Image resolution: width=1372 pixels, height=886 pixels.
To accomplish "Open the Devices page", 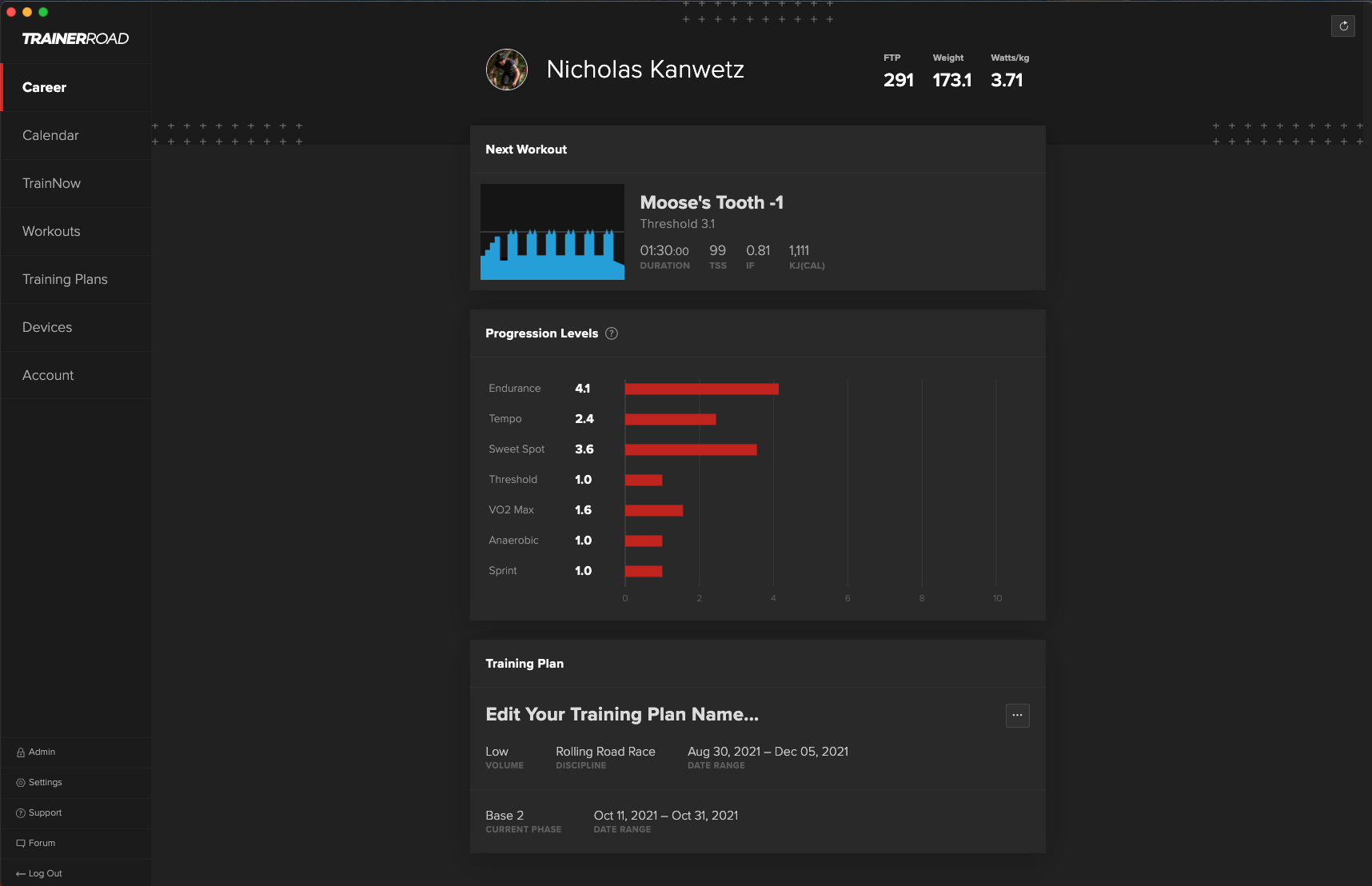I will (76, 328).
